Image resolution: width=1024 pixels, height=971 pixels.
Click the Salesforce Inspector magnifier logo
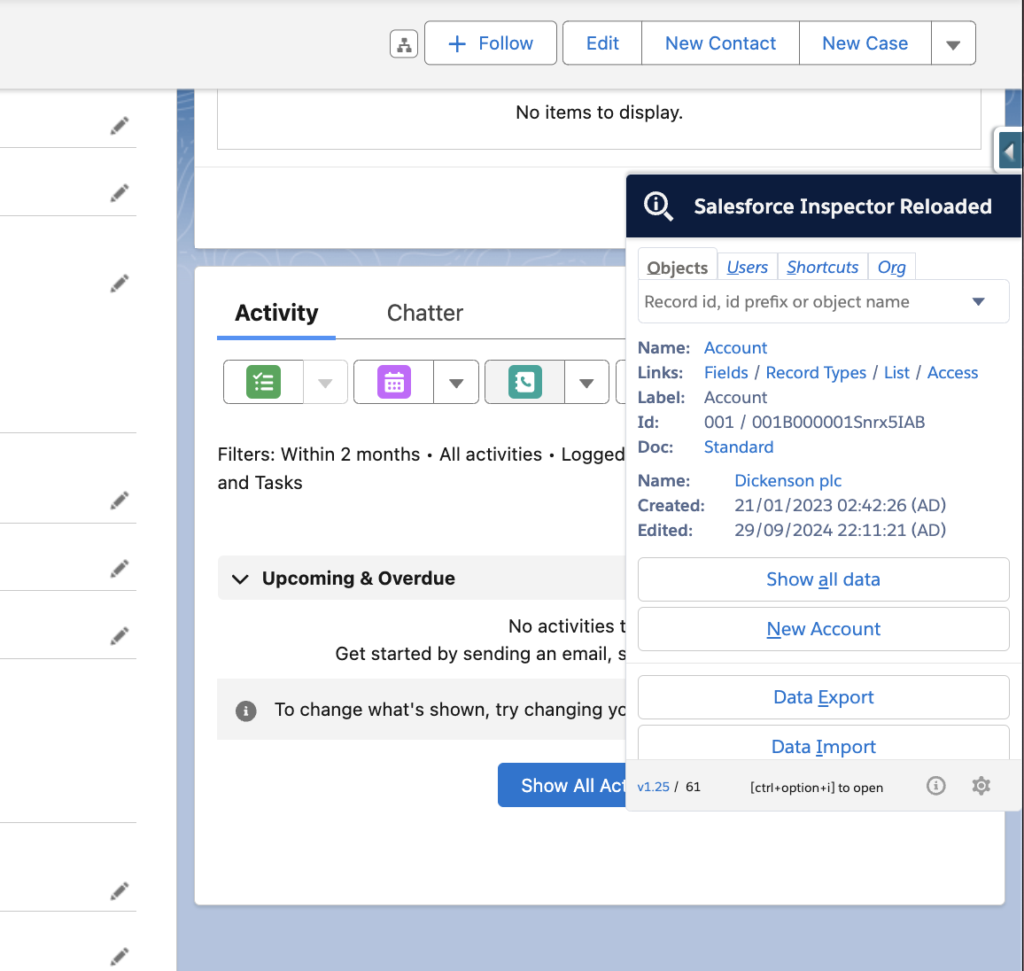pyautogui.click(x=658, y=206)
